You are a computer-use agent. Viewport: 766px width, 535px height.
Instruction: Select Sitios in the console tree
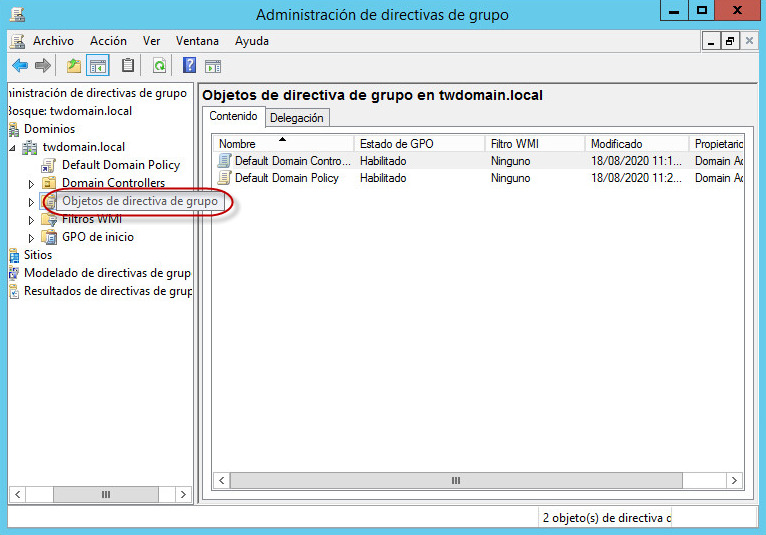click(x=38, y=255)
